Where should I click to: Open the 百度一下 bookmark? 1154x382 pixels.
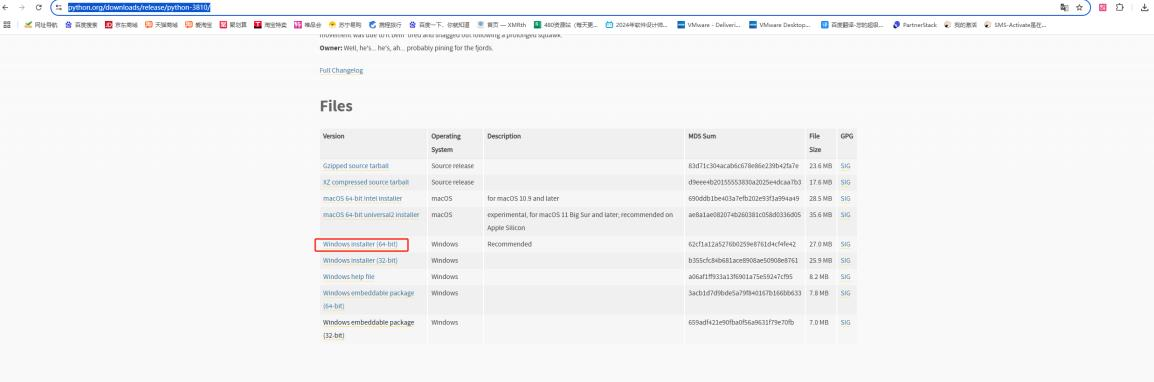click(x=439, y=24)
